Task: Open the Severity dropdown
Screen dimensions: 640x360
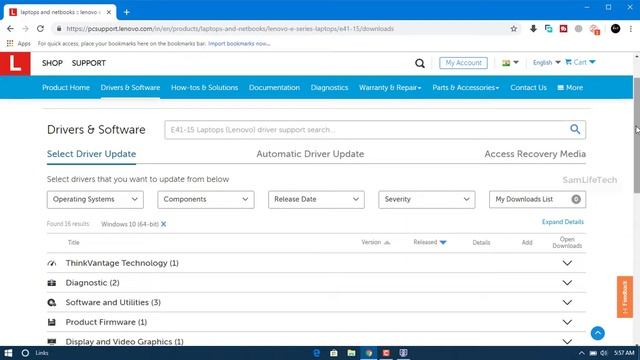Action: [x=427, y=200]
